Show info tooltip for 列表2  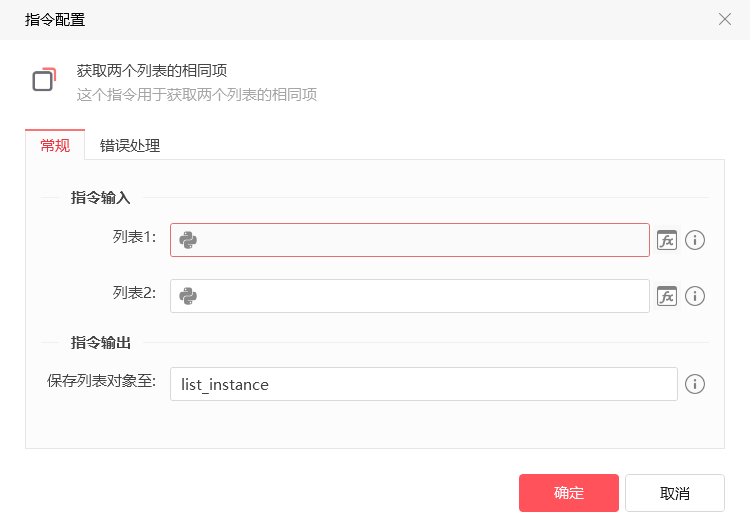(x=695, y=296)
